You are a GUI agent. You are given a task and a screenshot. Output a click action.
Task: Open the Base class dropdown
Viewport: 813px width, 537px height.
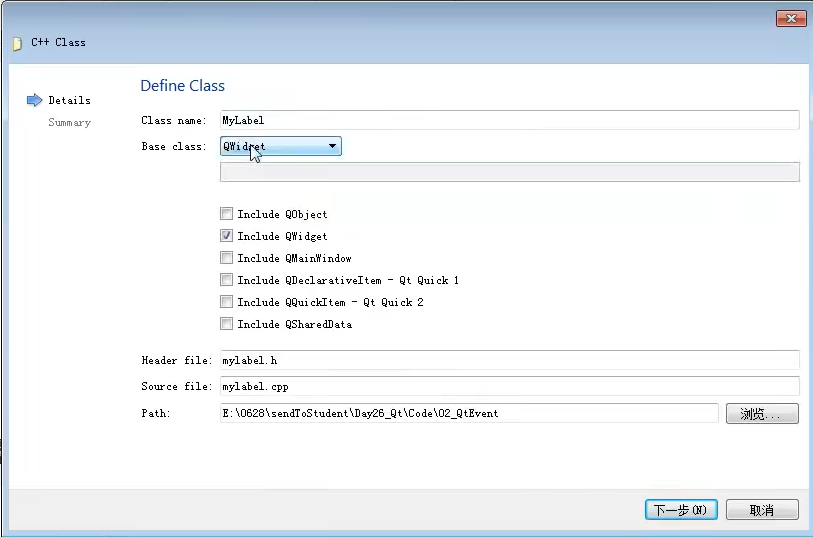(281, 146)
